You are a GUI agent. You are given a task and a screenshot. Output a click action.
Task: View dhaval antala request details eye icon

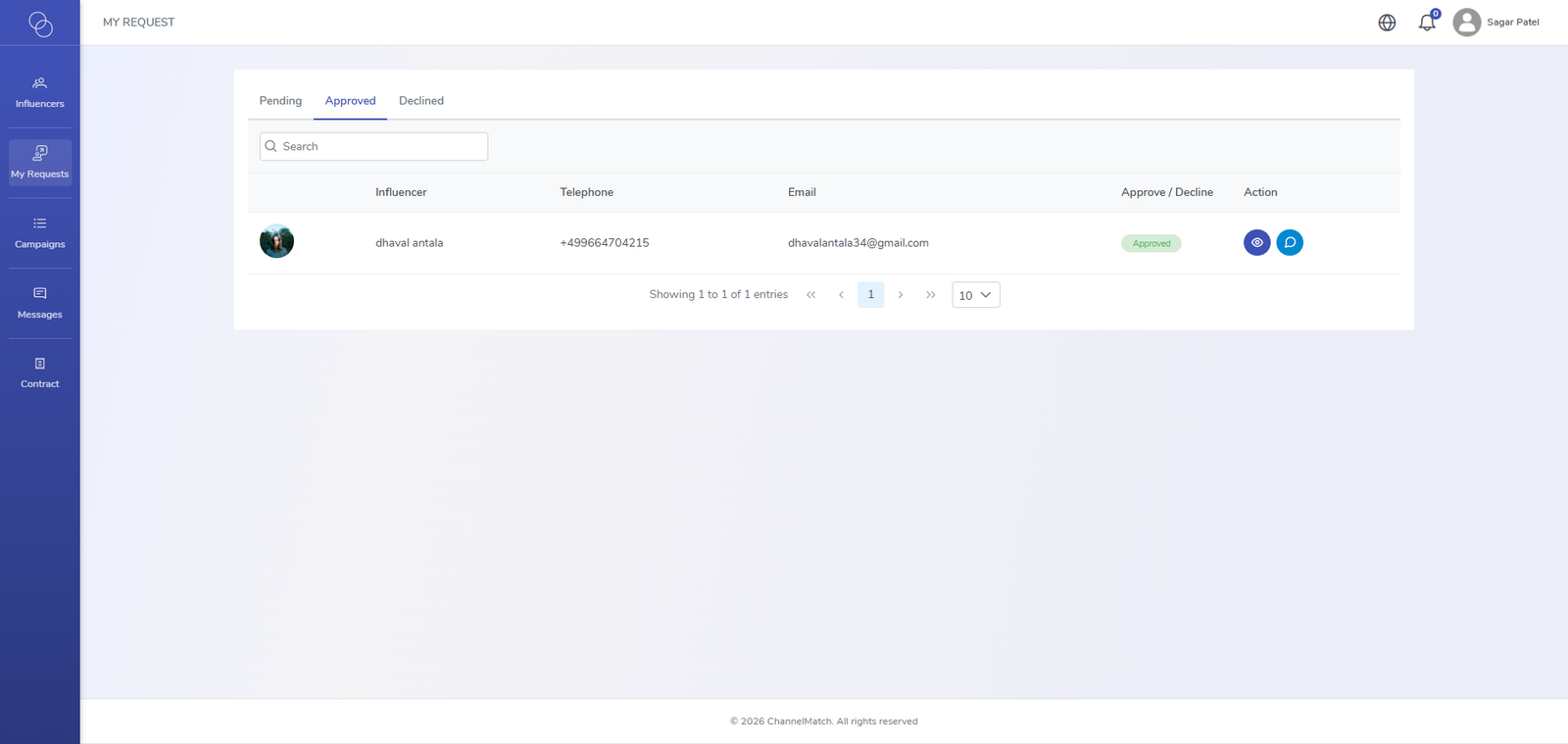click(1257, 242)
